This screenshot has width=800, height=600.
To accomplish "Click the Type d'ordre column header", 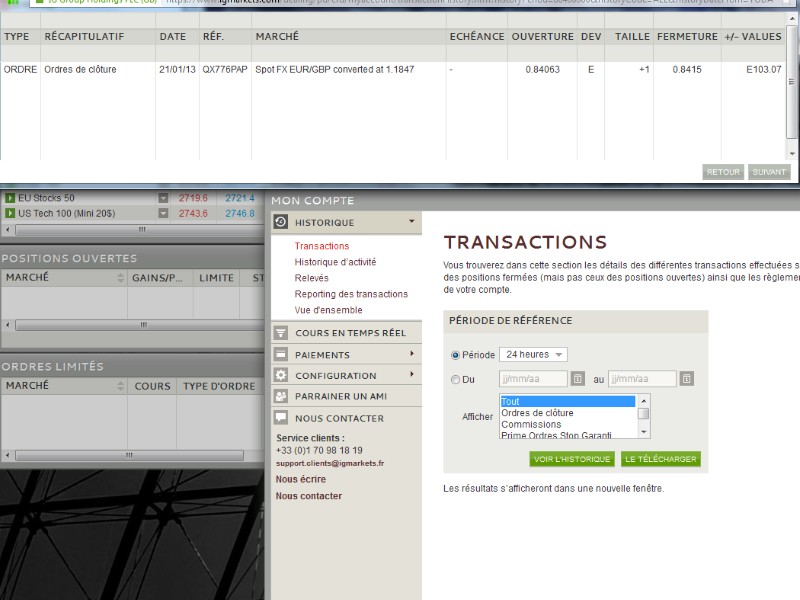I will pos(219,386).
